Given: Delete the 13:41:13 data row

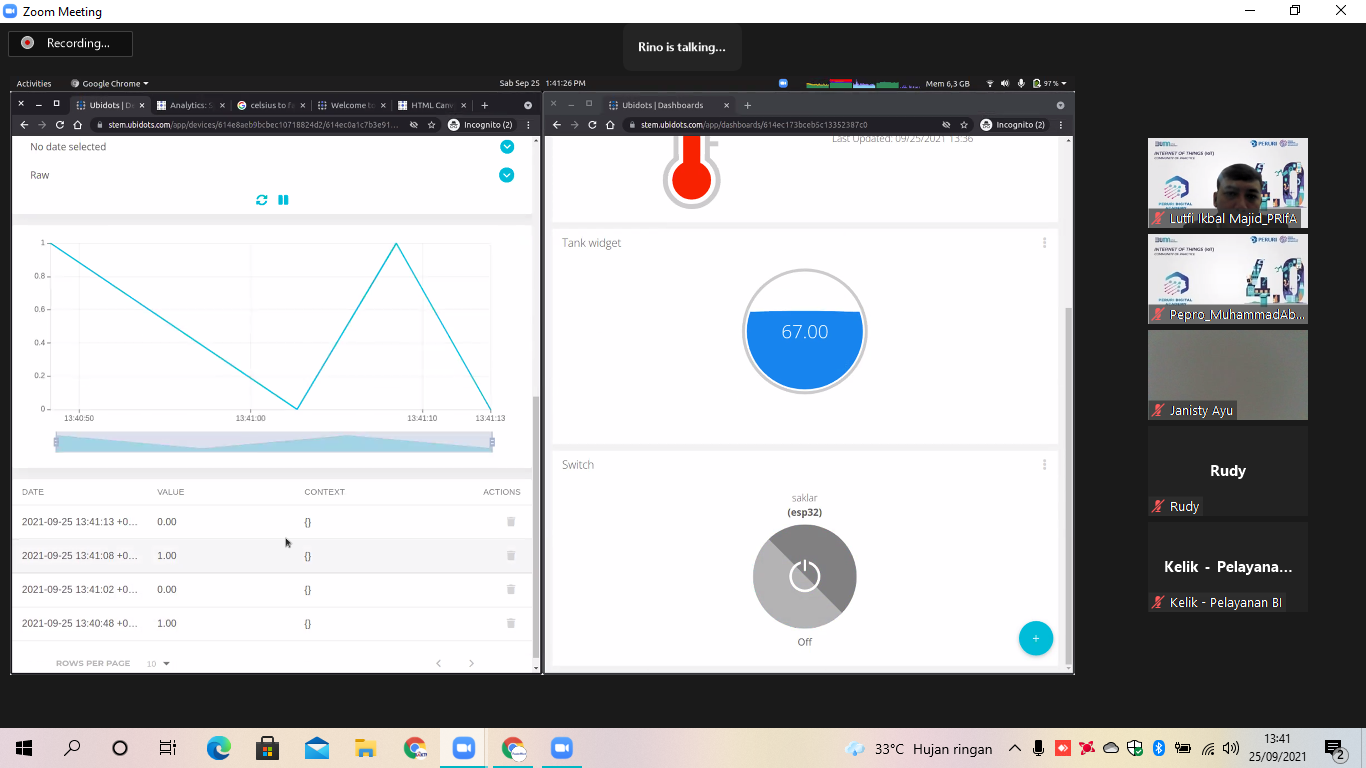Looking at the screenshot, I should [511, 522].
